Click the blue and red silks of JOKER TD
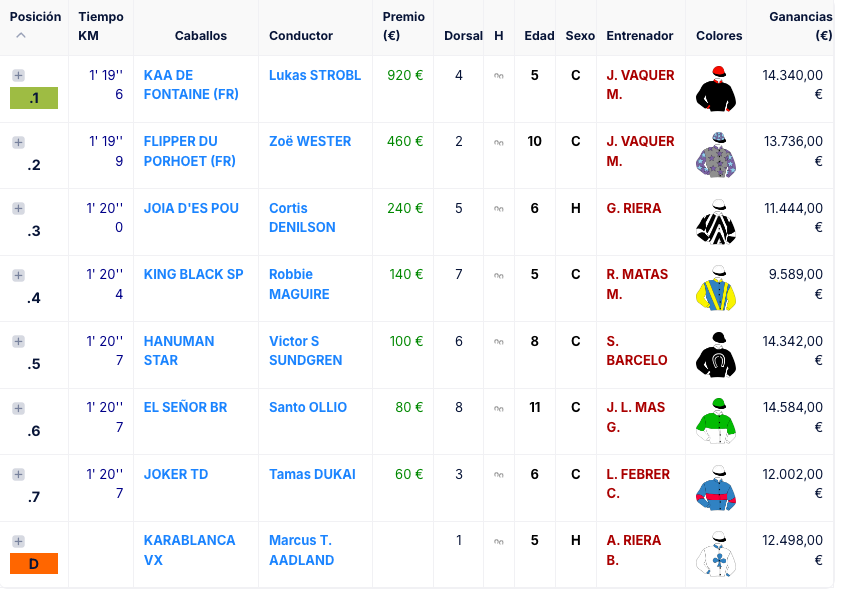This screenshot has height=599, width=859. pyautogui.click(x=715, y=487)
